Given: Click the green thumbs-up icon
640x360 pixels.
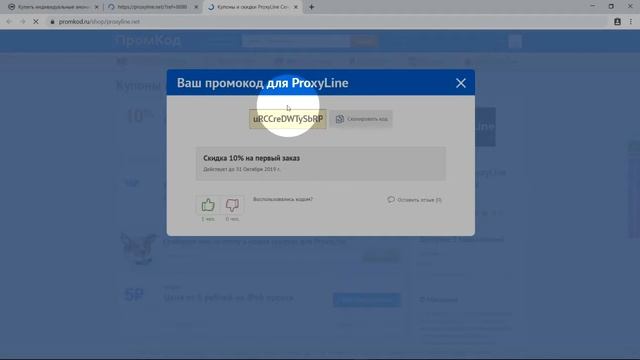Looking at the screenshot, I should pyautogui.click(x=208, y=205).
